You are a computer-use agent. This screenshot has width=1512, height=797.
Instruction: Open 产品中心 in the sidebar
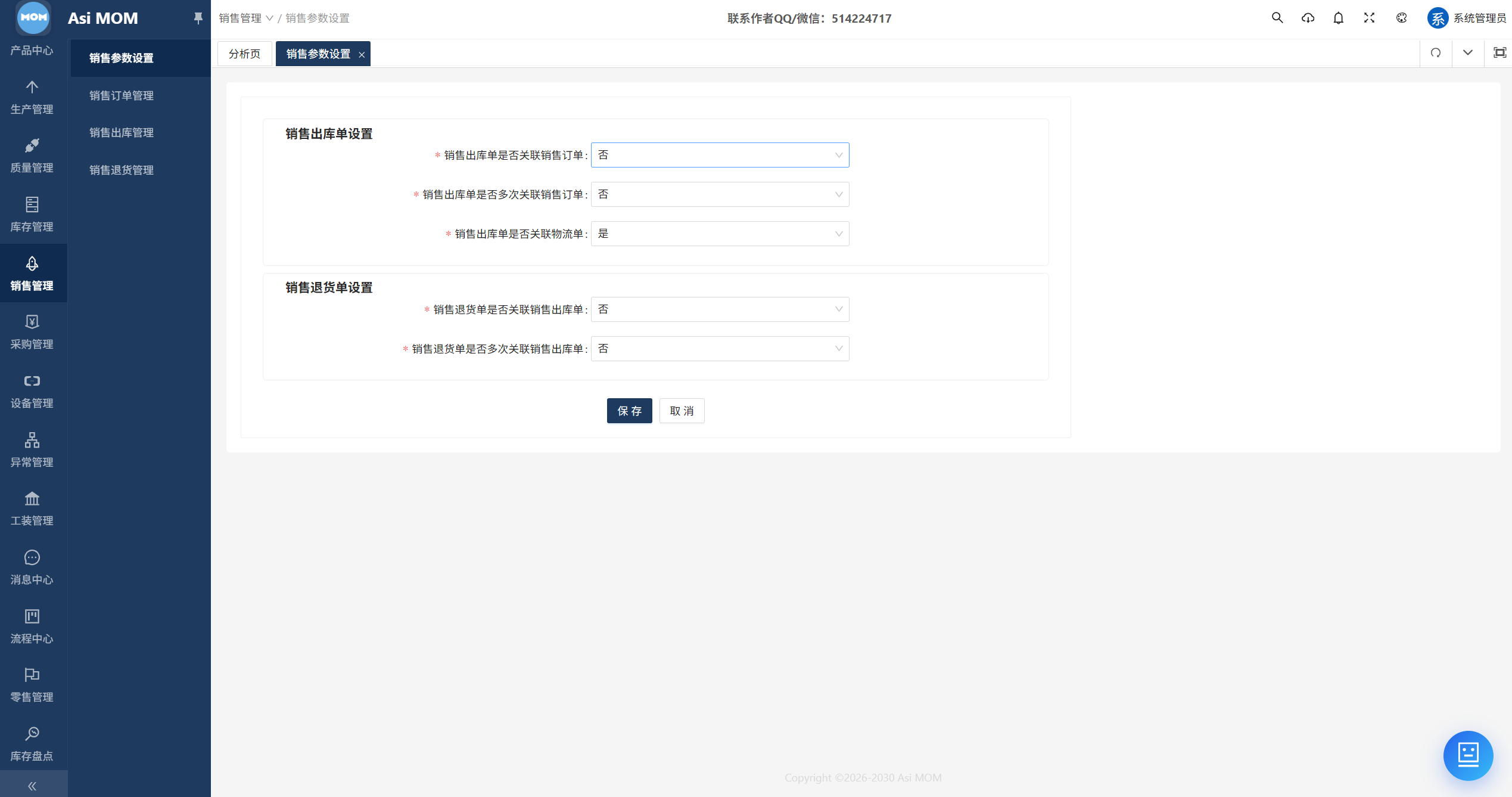pyautogui.click(x=32, y=50)
